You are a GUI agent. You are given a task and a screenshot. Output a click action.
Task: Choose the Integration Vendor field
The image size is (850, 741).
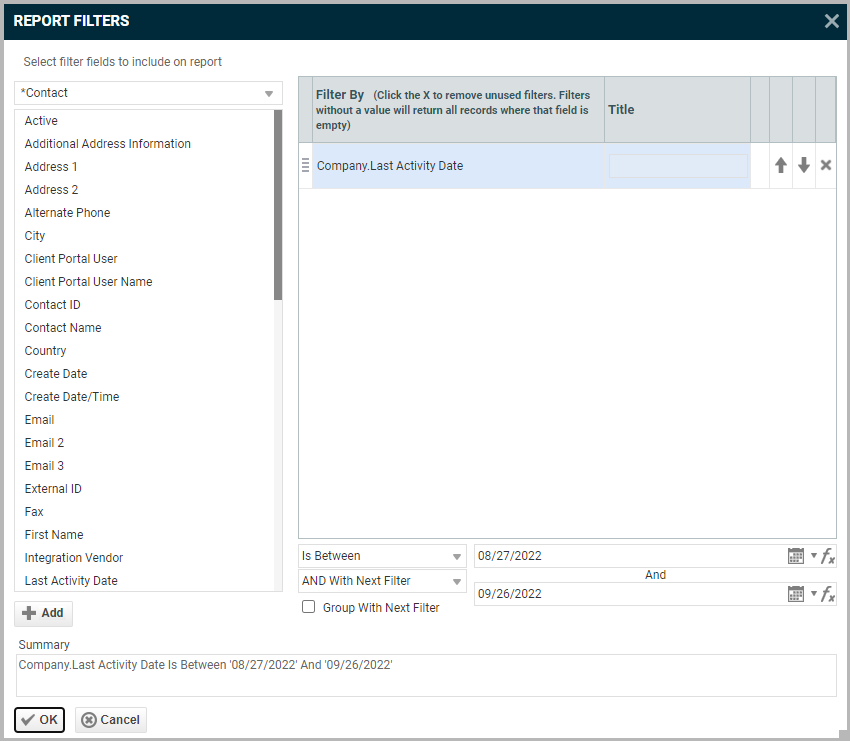74,558
